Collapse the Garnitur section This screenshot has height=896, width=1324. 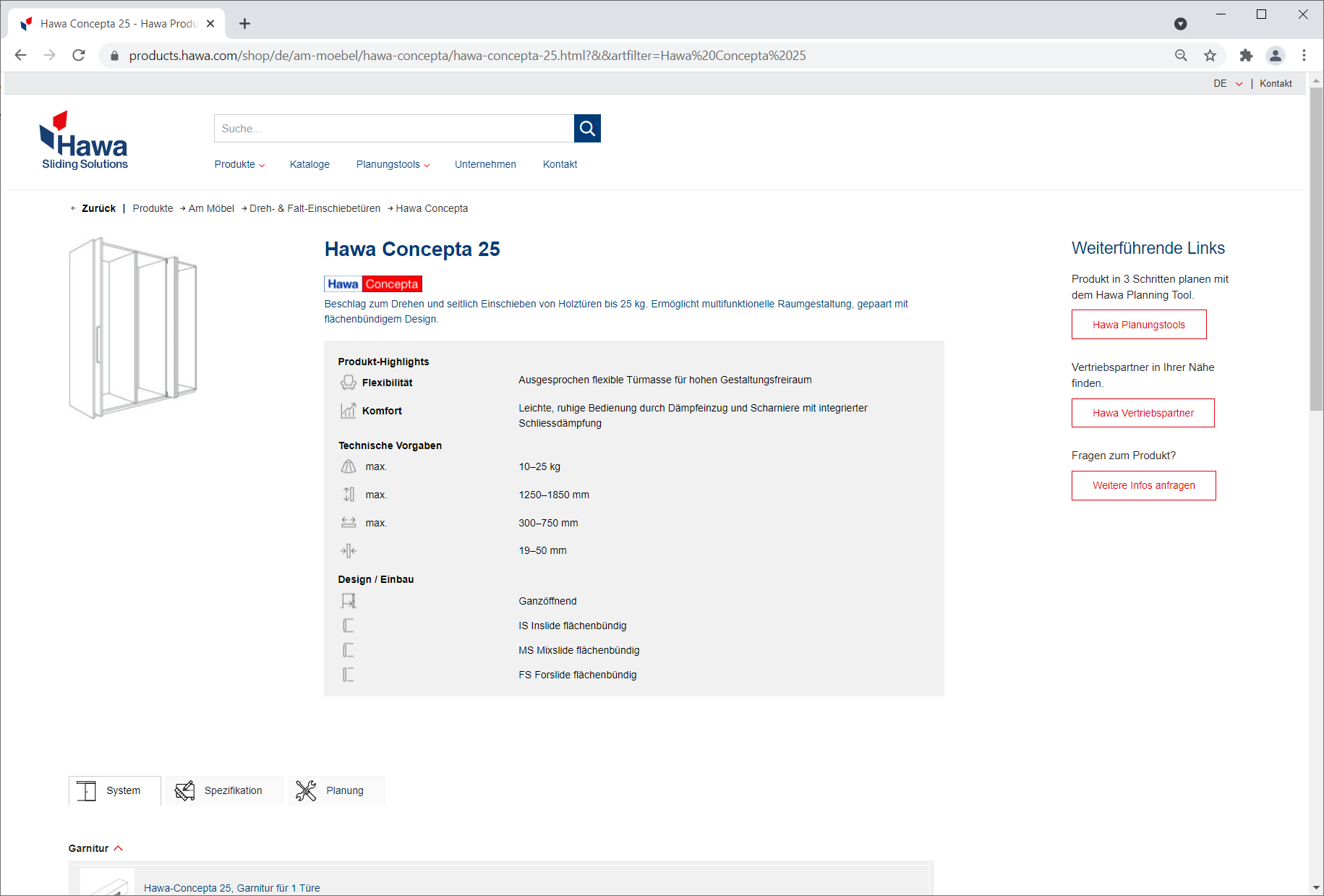point(95,848)
